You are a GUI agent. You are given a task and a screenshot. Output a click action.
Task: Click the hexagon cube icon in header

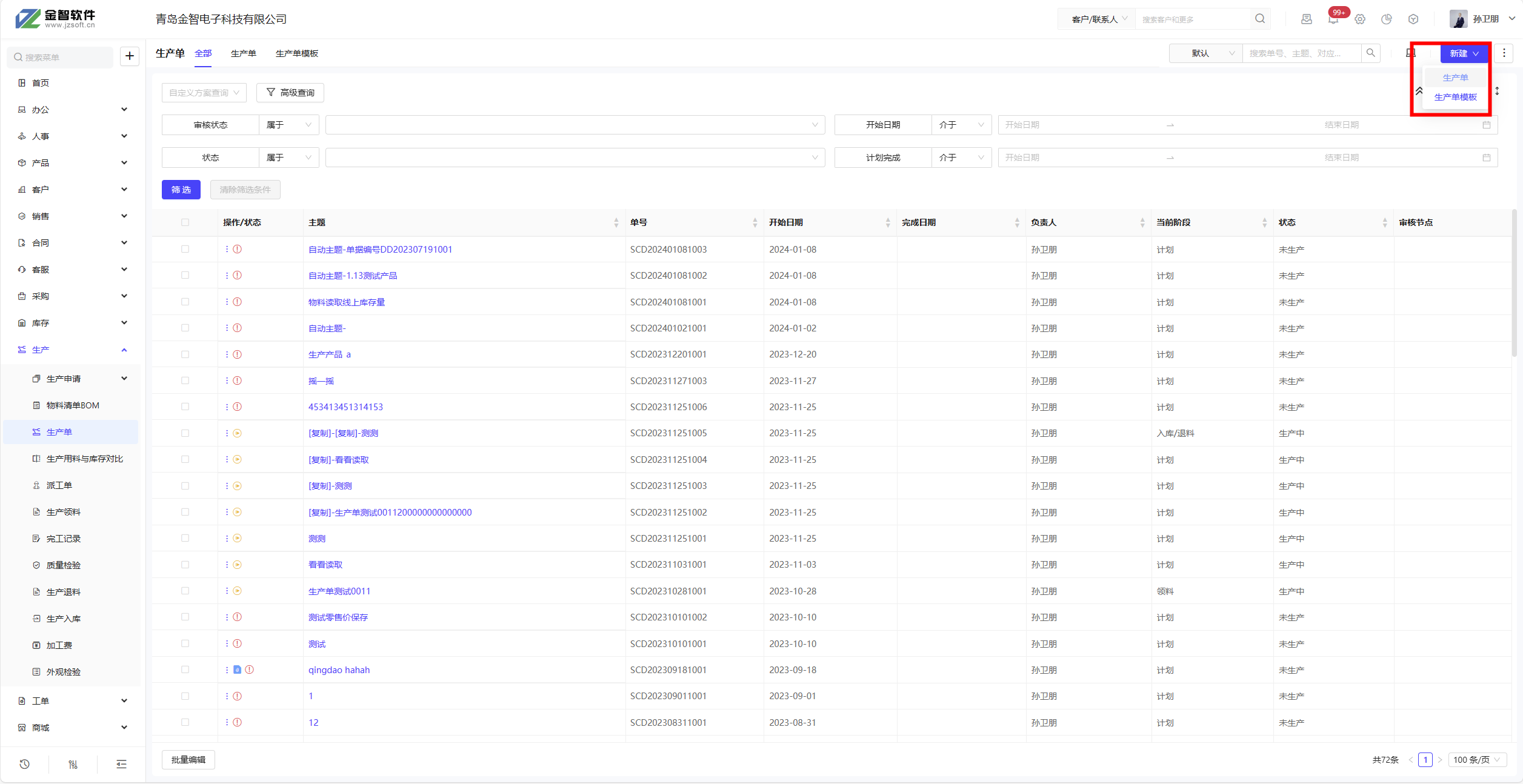pyautogui.click(x=1413, y=19)
